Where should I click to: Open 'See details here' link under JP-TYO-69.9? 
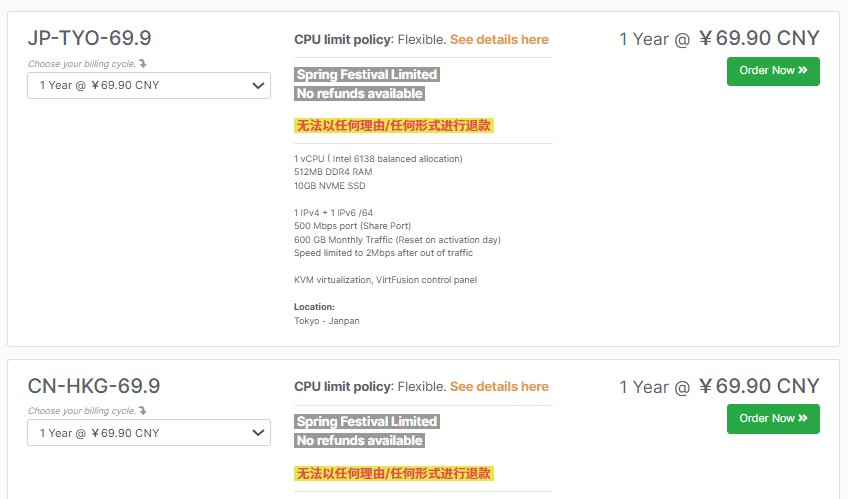coord(499,40)
